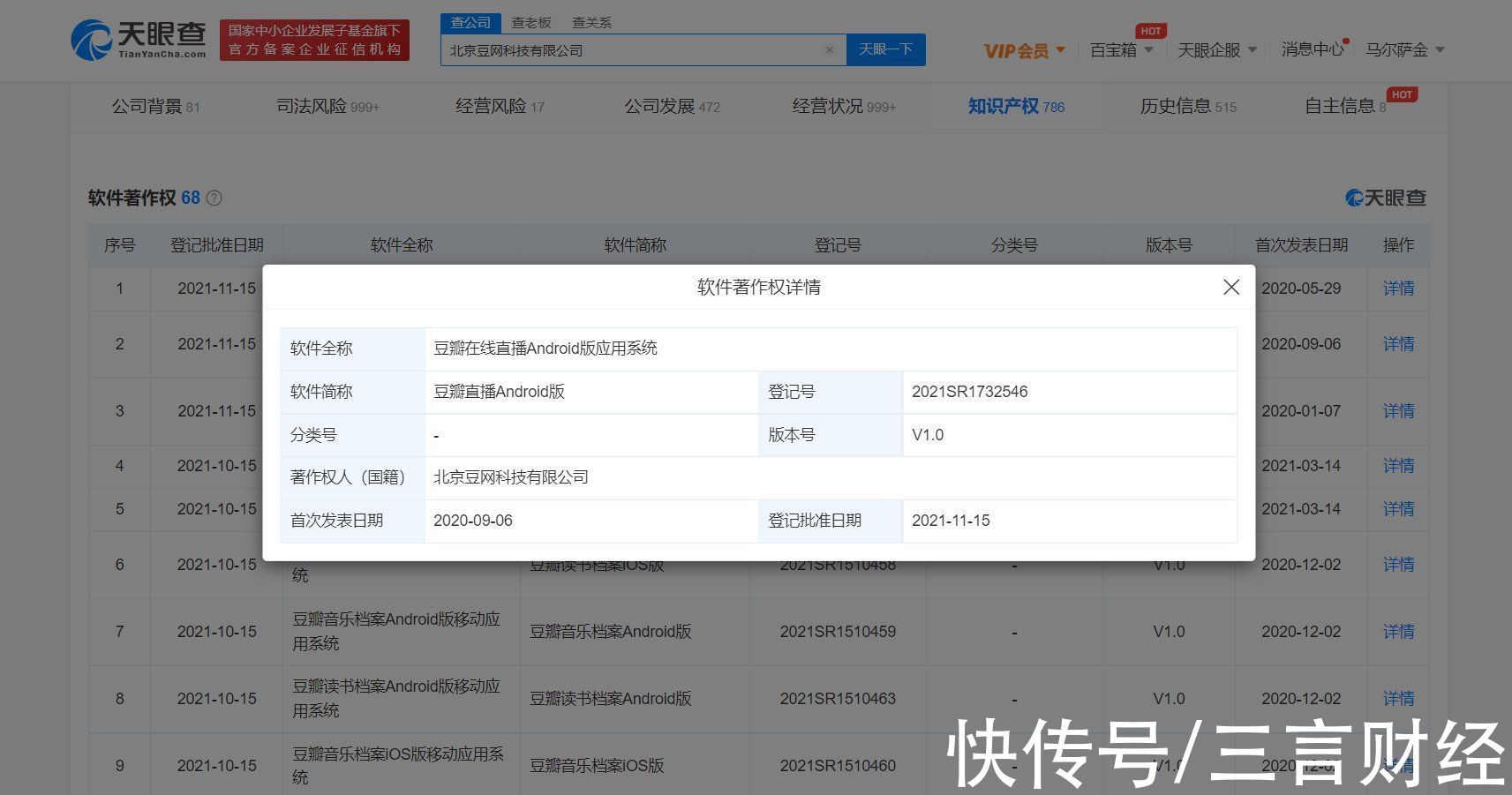This screenshot has height=795, width=1512.
Task: Click the TianYanCha logo
Action: tap(139, 41)
